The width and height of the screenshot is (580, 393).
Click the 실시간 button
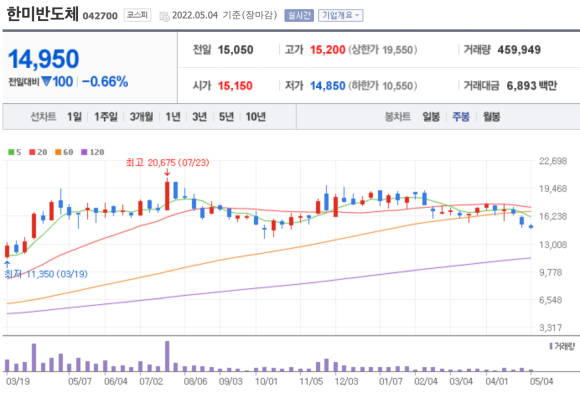(x=299, y=16)
